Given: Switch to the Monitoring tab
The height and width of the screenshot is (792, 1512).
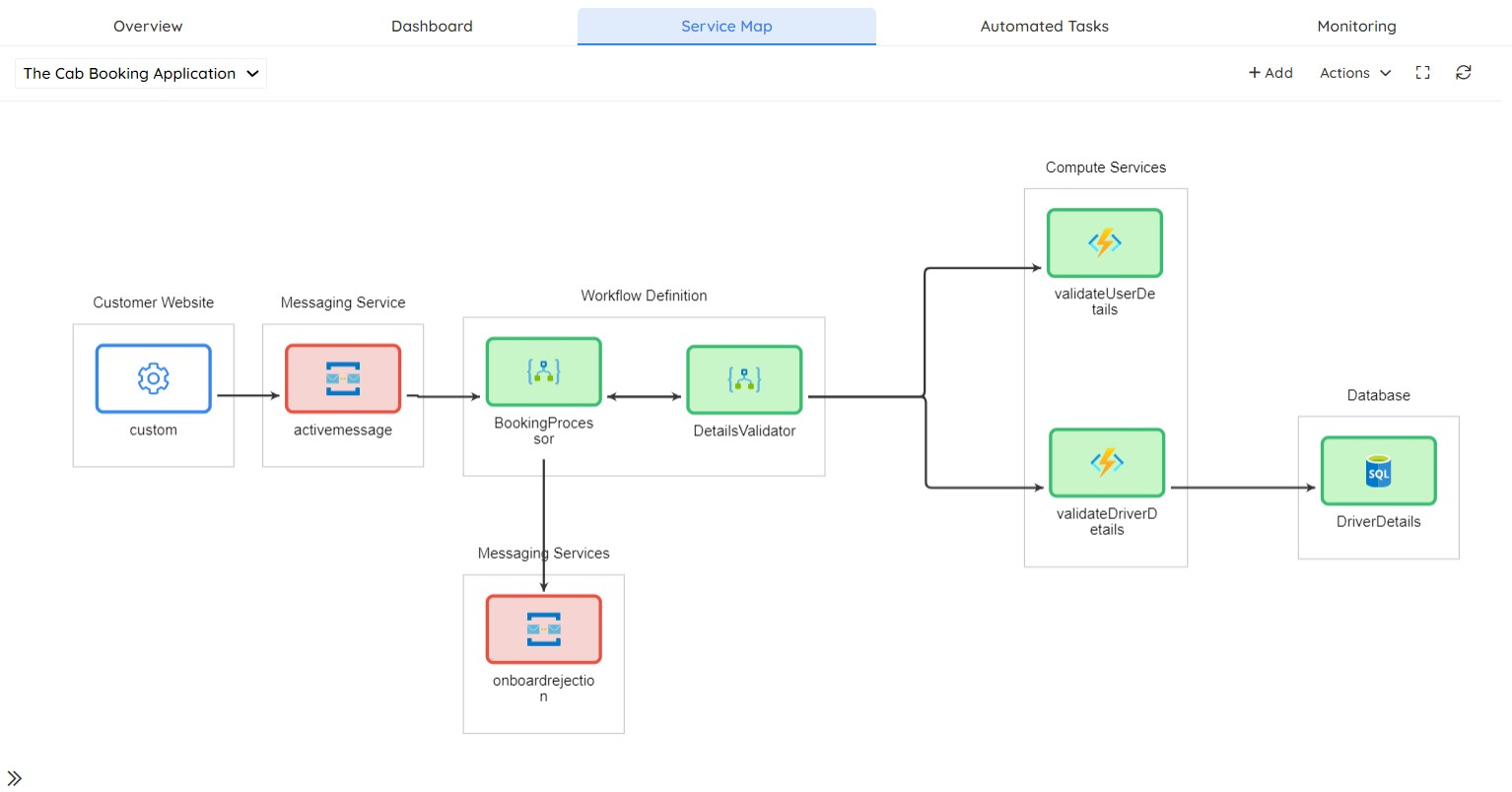Looking at the screenshot, I should [x=1356, y=27].
